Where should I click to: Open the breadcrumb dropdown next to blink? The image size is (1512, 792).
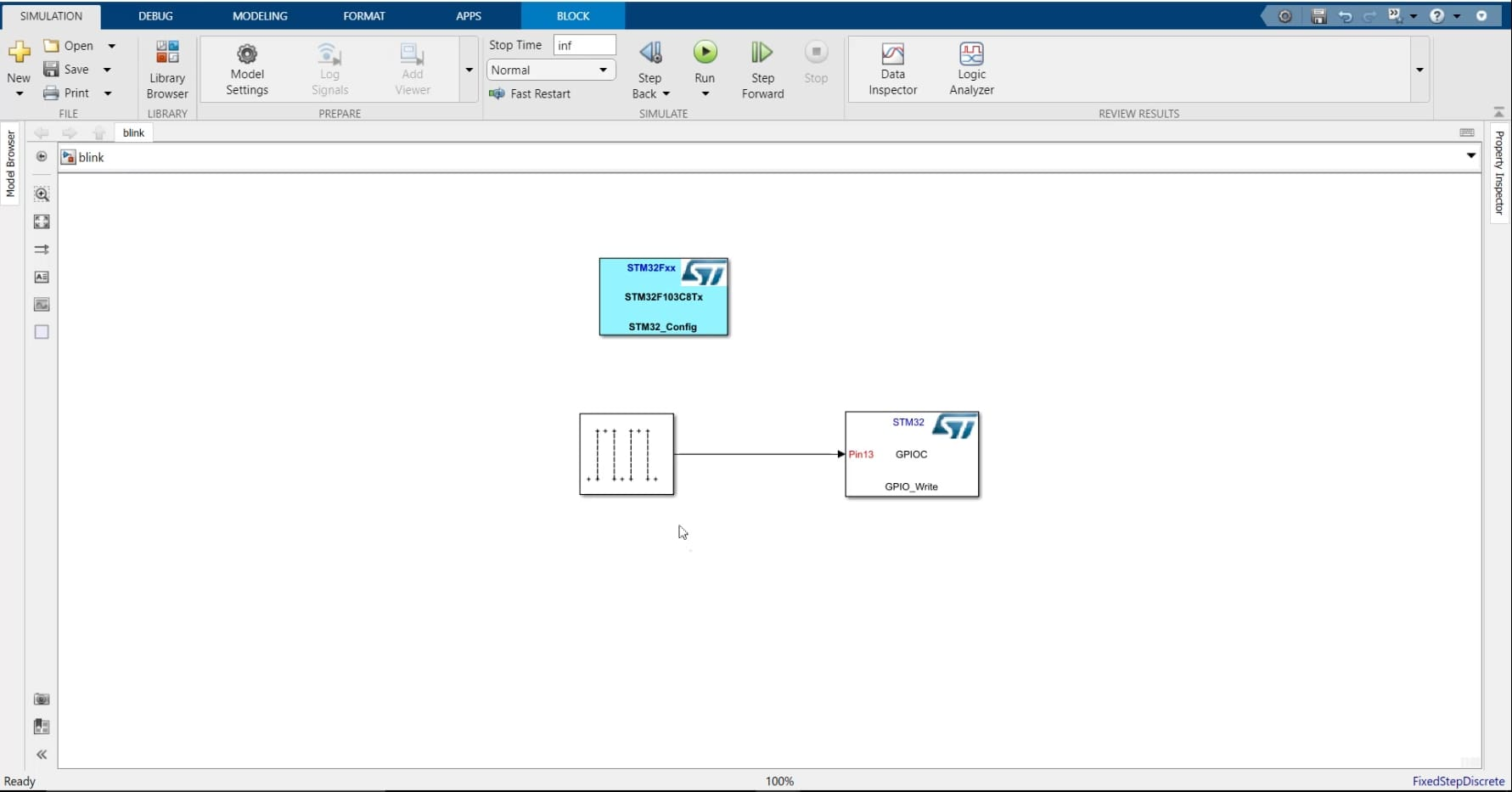(1470, 156)
